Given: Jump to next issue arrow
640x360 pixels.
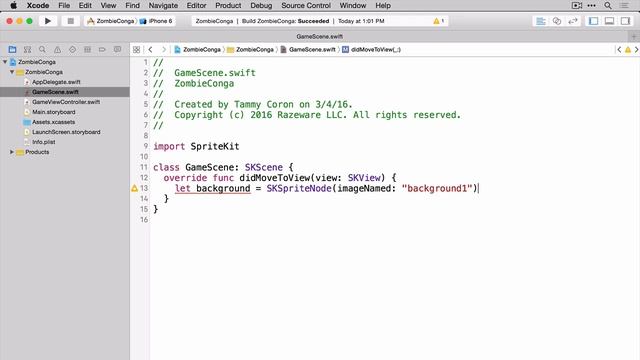Looking at the screenshot, I should 636,49.
